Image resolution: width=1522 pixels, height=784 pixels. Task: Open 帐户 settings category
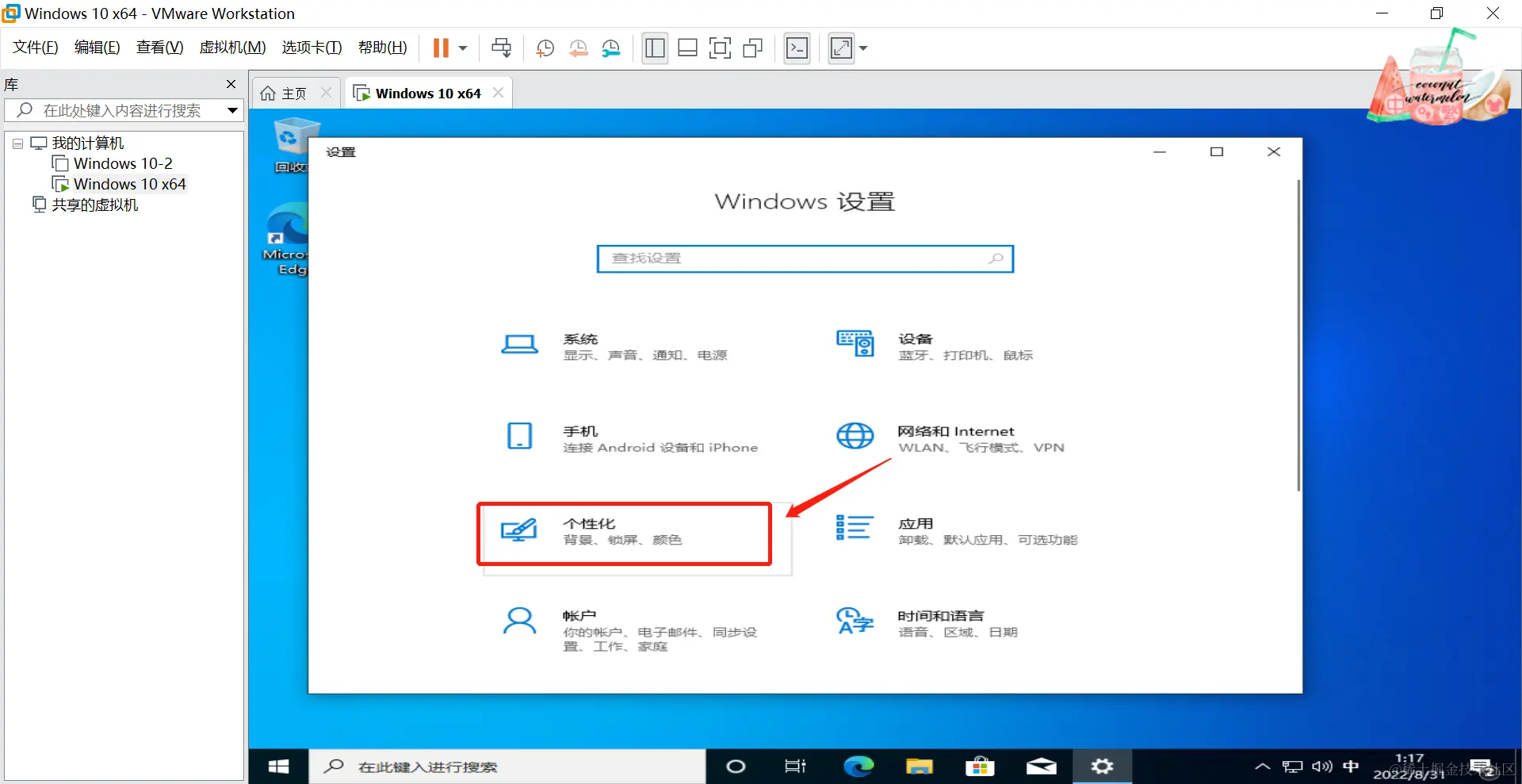tap(631, 630)
